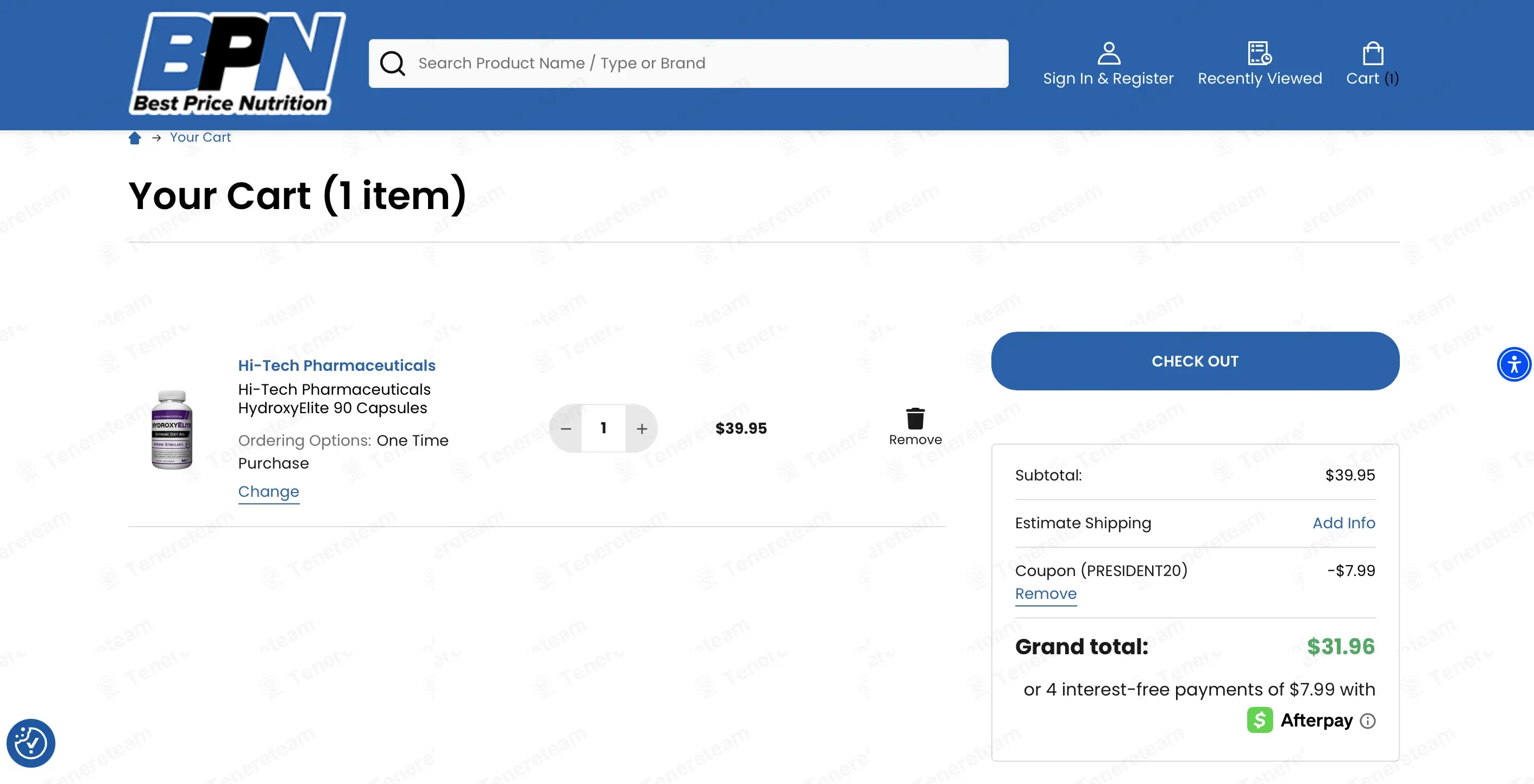
Task: Click the search magnifier icon
Action: [392, 63]
